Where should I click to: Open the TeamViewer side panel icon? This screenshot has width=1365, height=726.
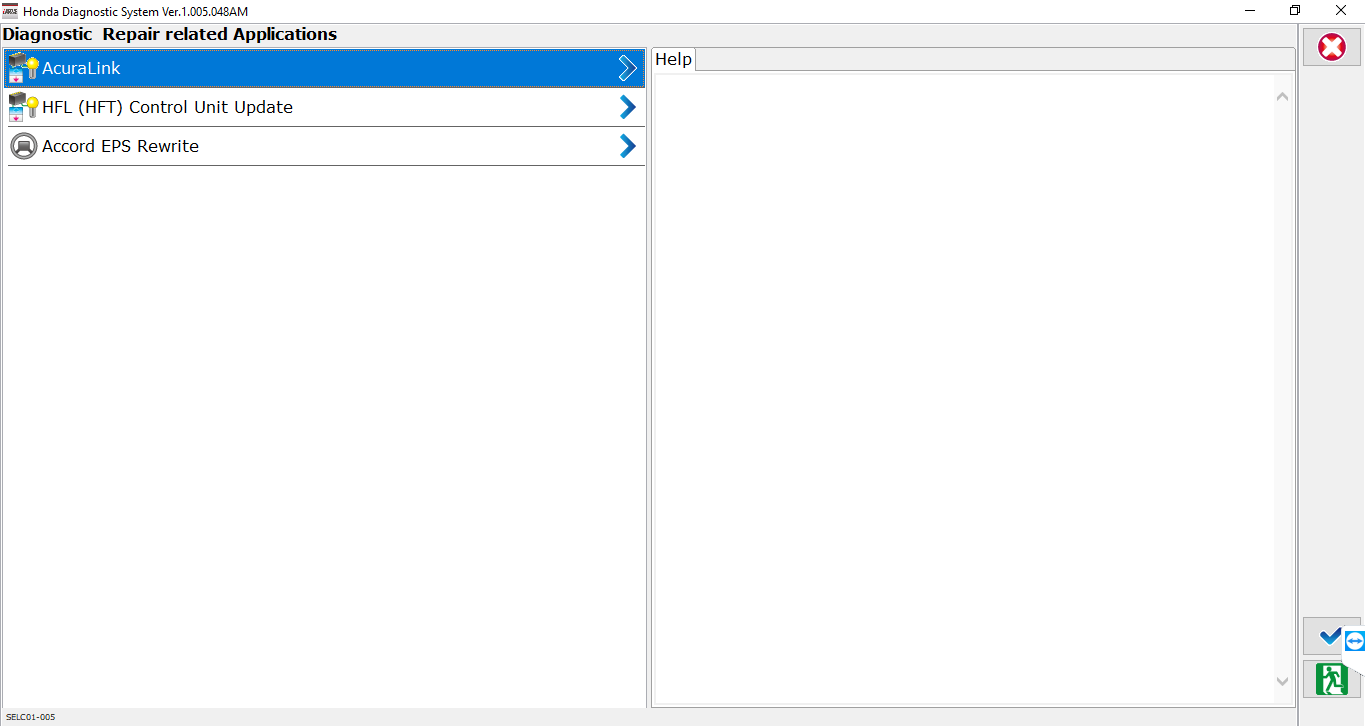1354,641
